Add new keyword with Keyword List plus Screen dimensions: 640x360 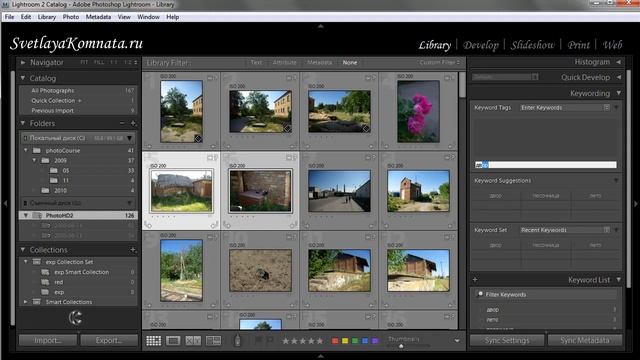coord(475,280)
